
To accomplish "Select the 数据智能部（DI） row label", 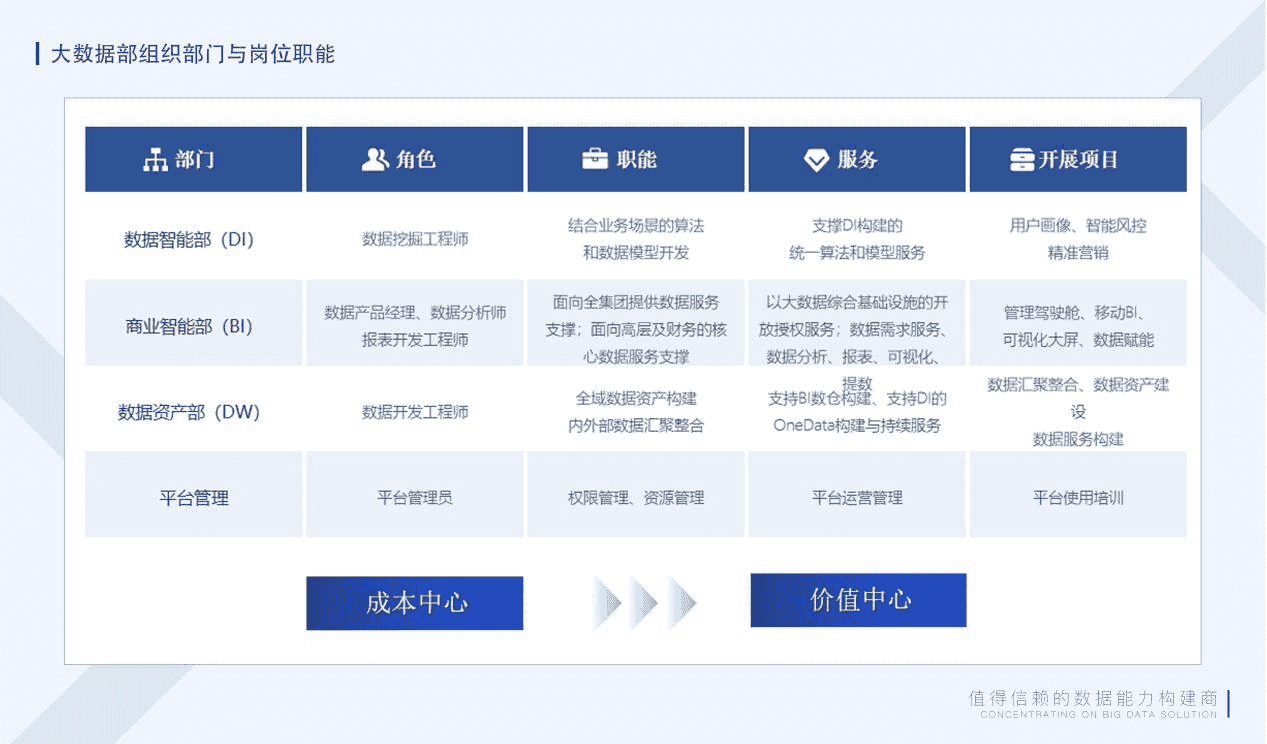I will (x=189, y=240).
